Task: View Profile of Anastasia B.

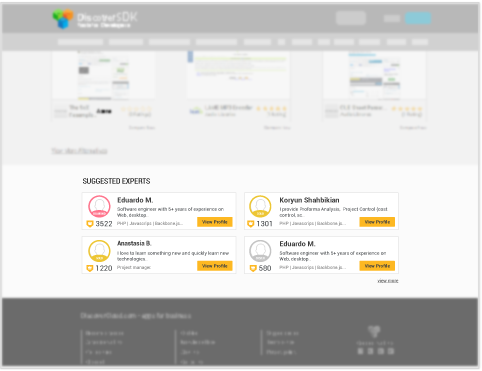Action: pyautogui.click(x=215, y=266)
